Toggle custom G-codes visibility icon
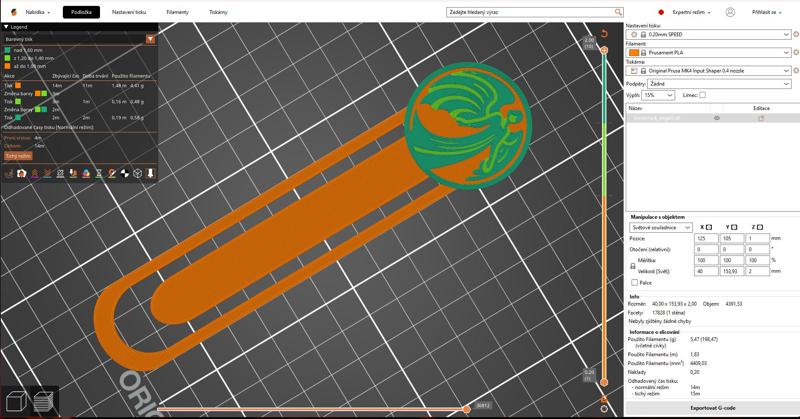The width and height of the screenshot is (800, 419). click(x=112, y=174)
